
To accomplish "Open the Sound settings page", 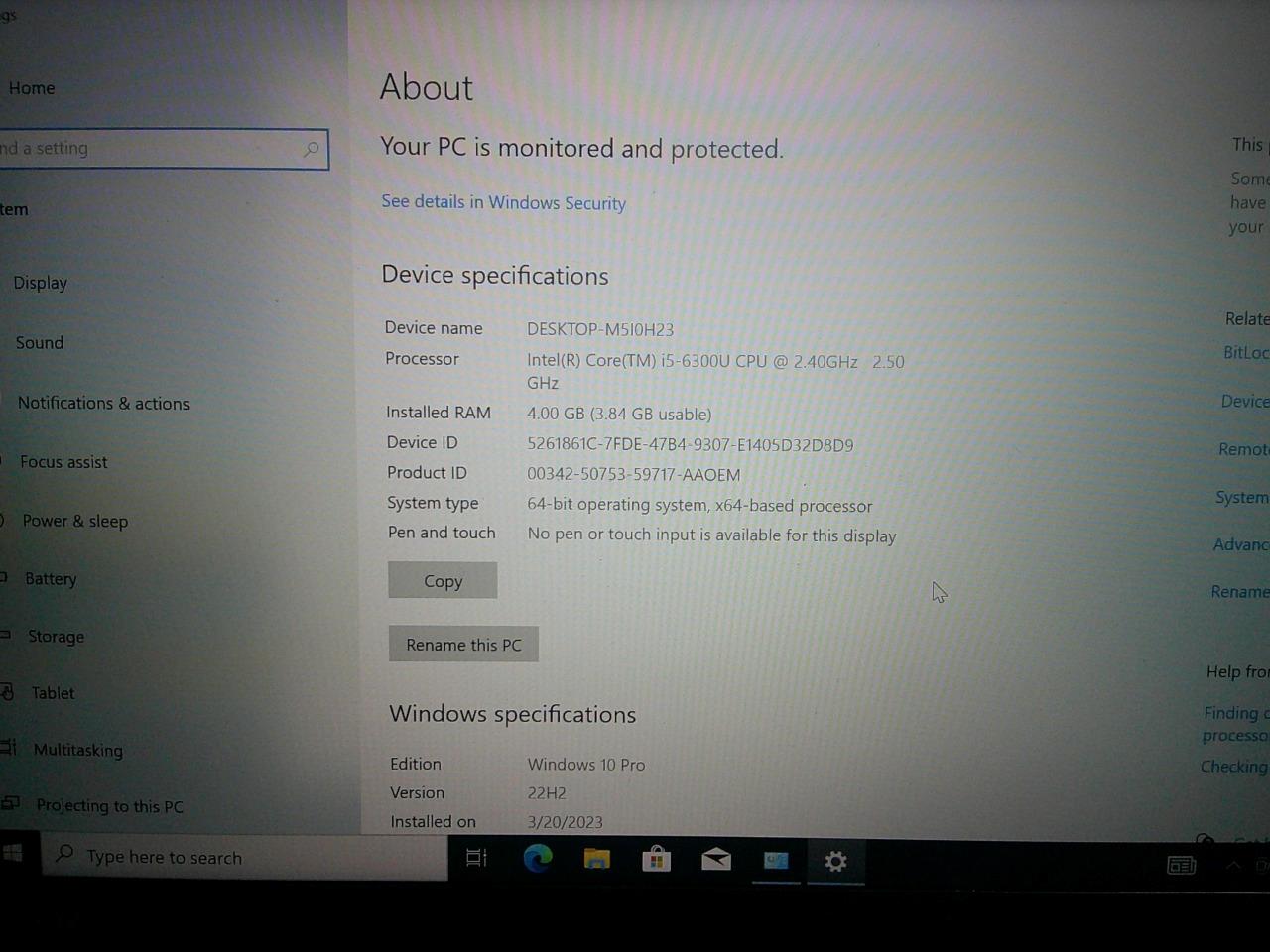I will [39, 343].
